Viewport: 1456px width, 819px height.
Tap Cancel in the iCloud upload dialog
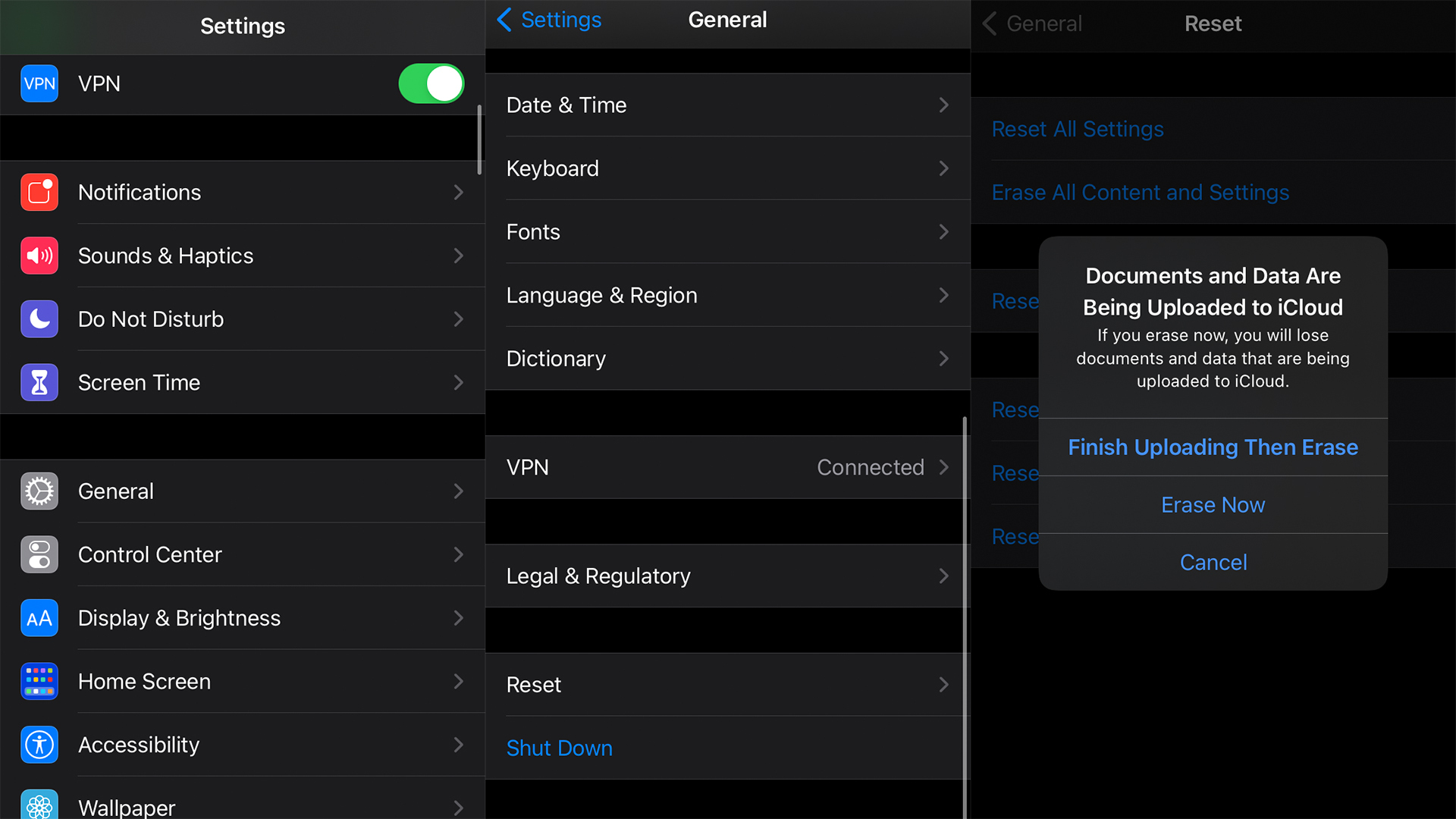tap(1213, 562)
